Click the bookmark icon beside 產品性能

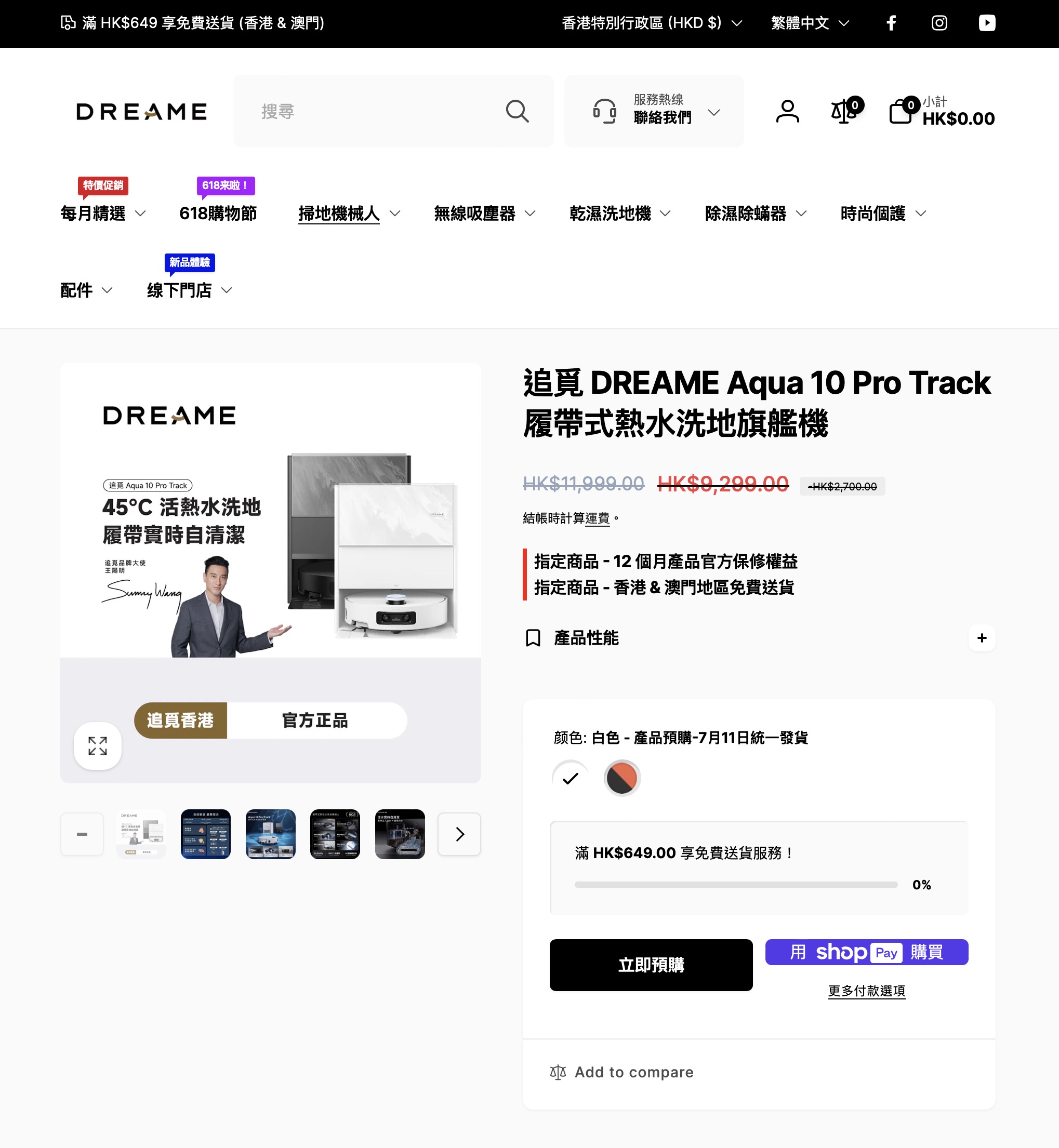point(533,637)
